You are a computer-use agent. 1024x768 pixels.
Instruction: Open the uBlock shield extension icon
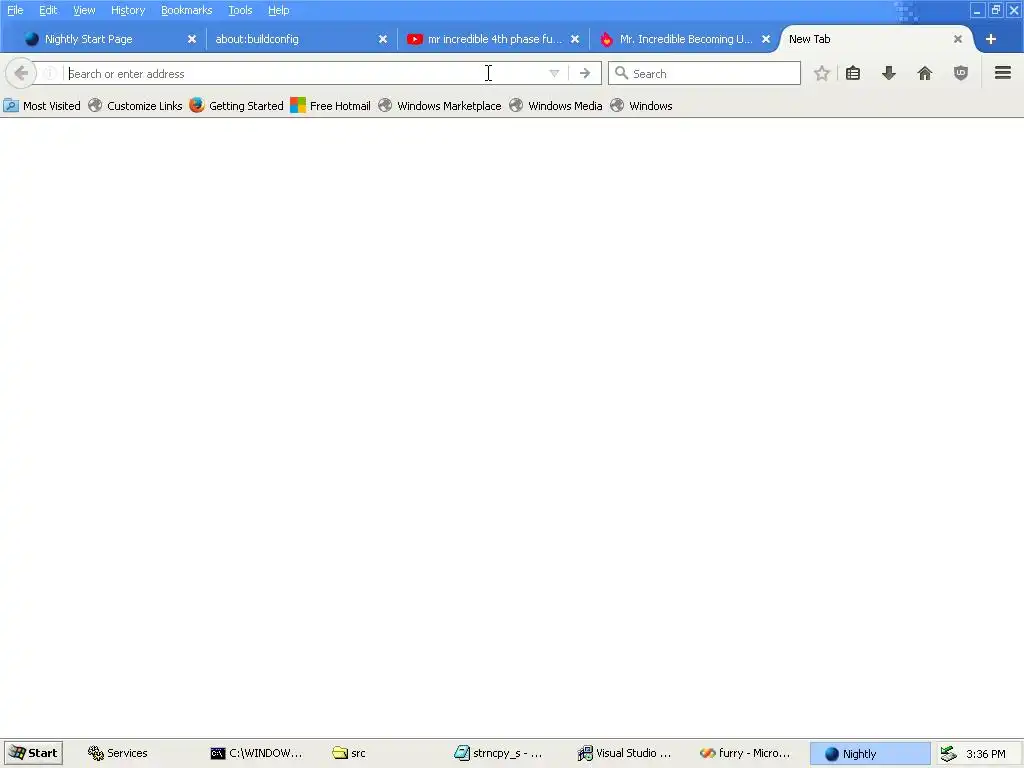click(961, 73)
